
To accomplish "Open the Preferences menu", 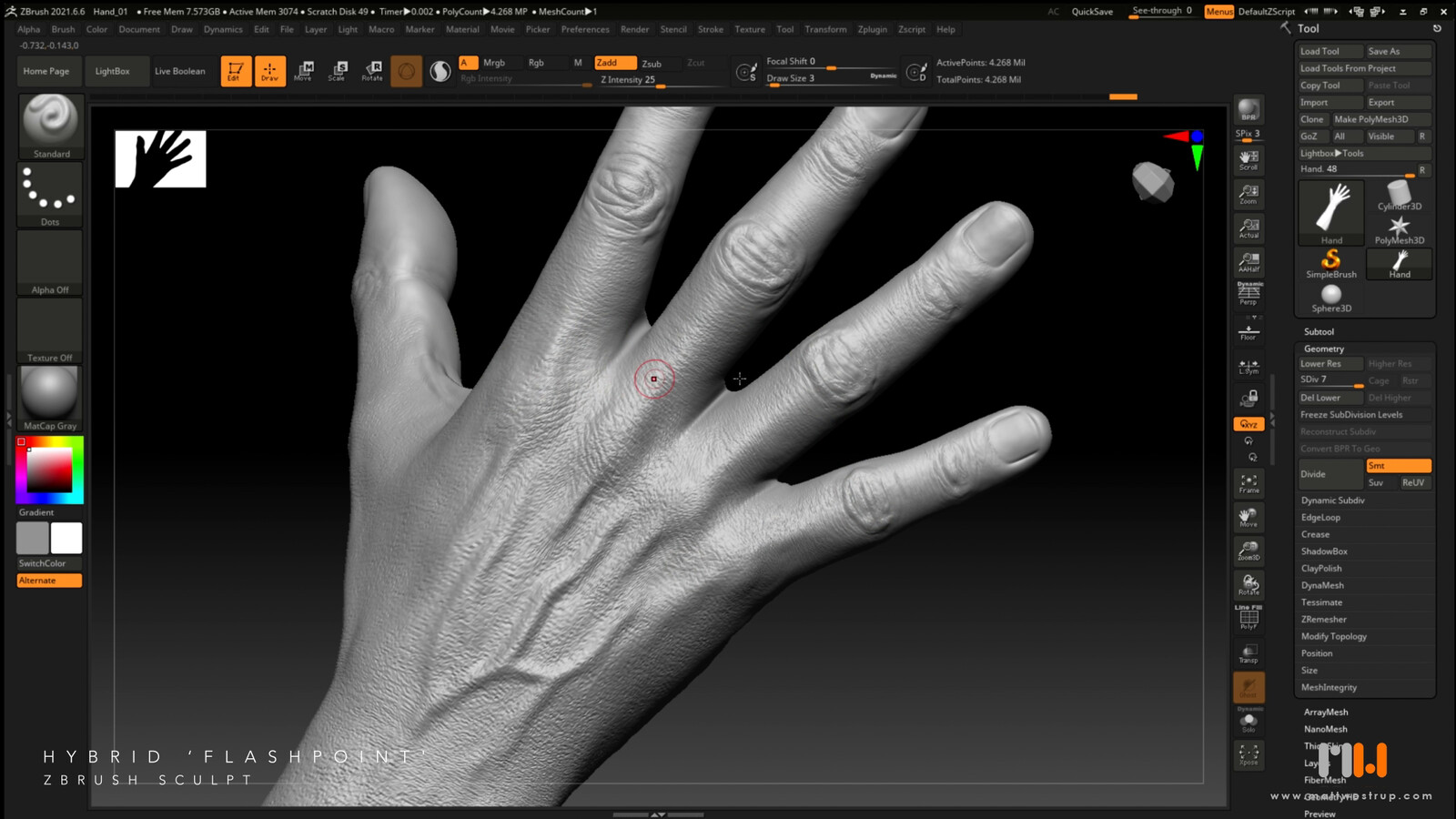I will (585, 29).
